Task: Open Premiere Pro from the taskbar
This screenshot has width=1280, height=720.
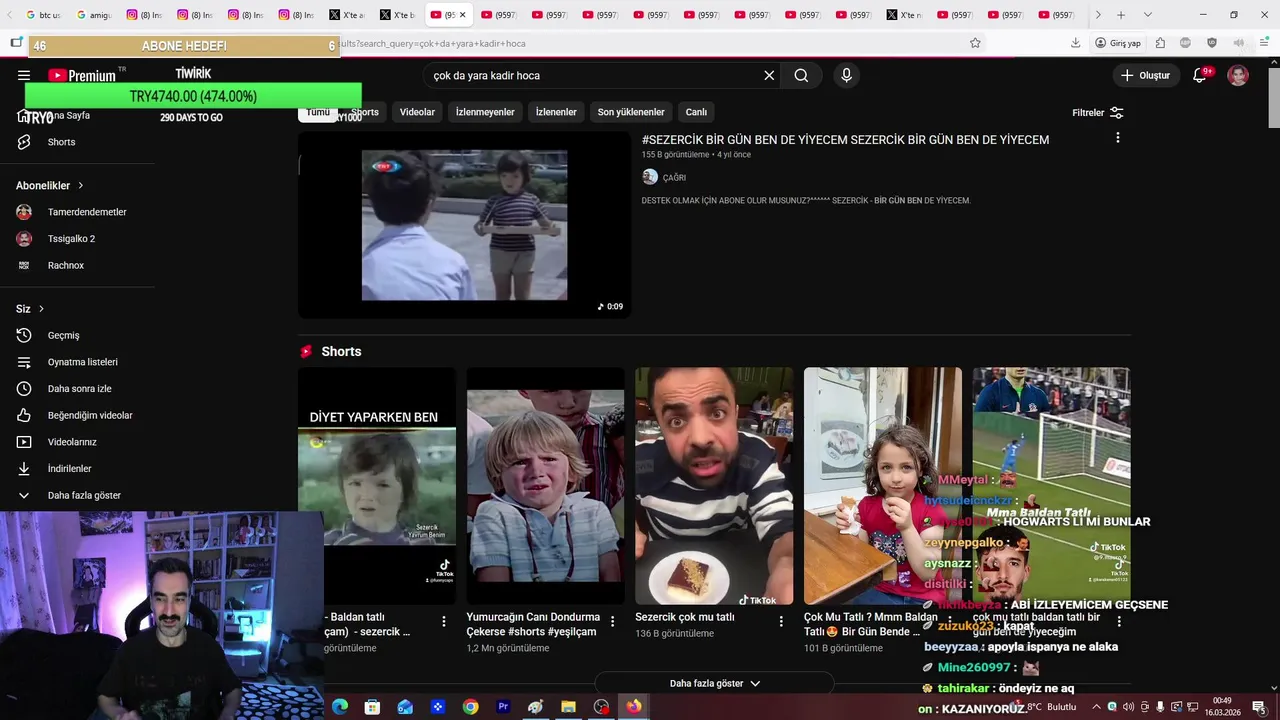Action: coord(503,707)
